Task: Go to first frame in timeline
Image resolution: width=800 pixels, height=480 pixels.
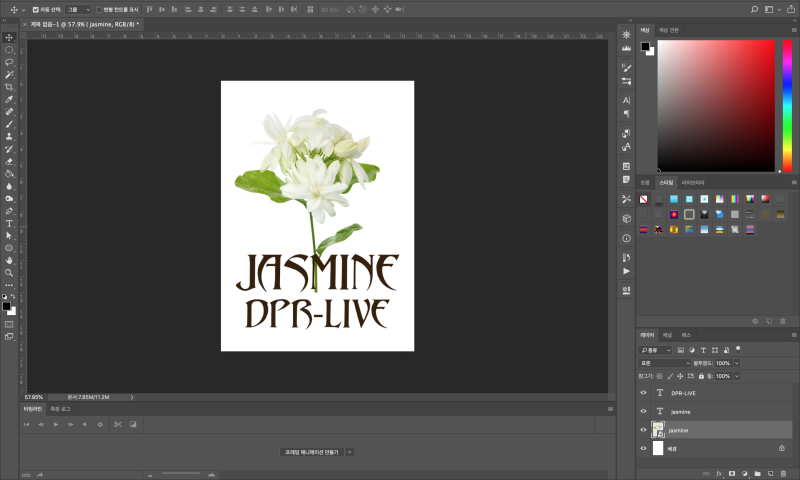Action: [x=26, y=424]
